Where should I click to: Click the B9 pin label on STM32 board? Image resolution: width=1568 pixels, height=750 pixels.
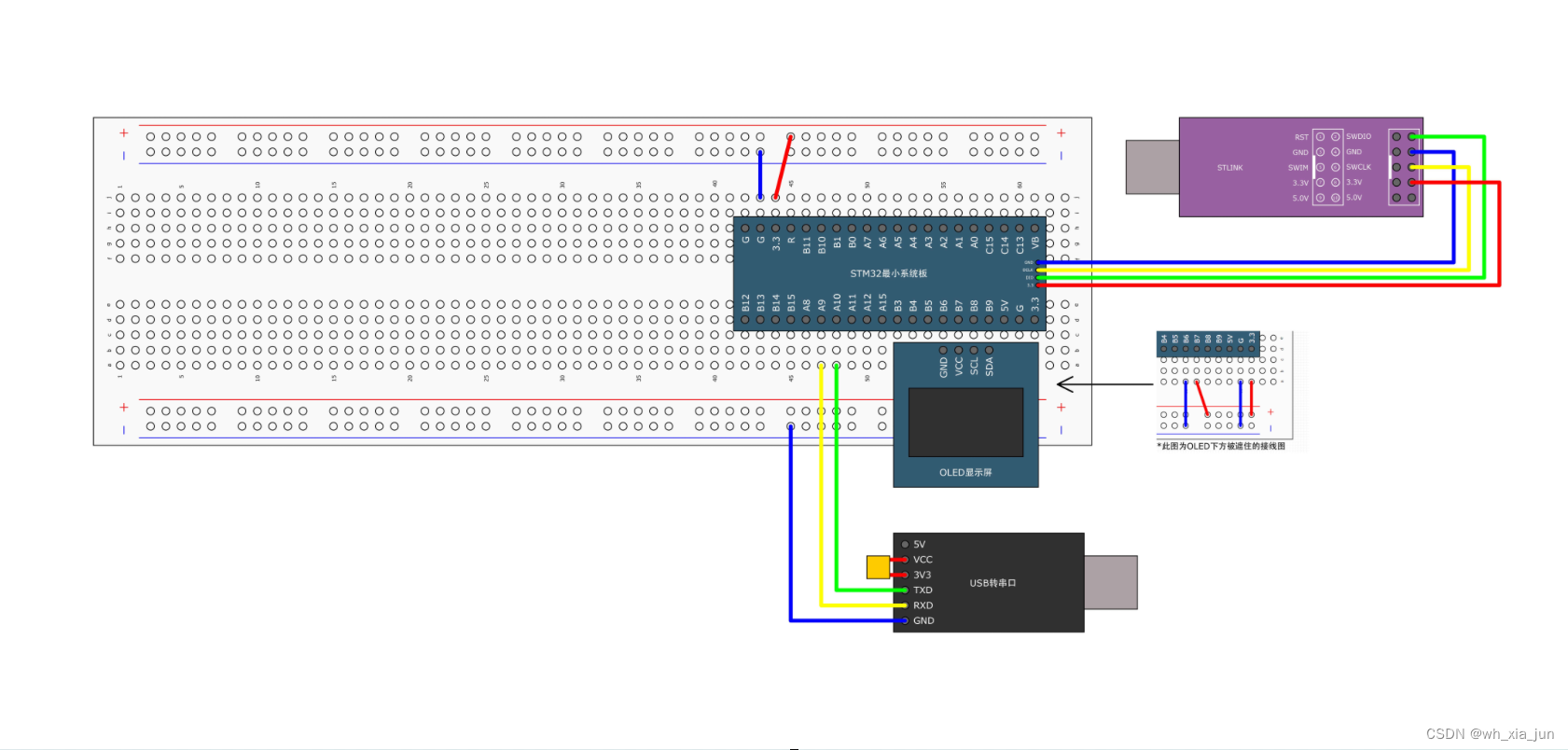click(989, 305)
